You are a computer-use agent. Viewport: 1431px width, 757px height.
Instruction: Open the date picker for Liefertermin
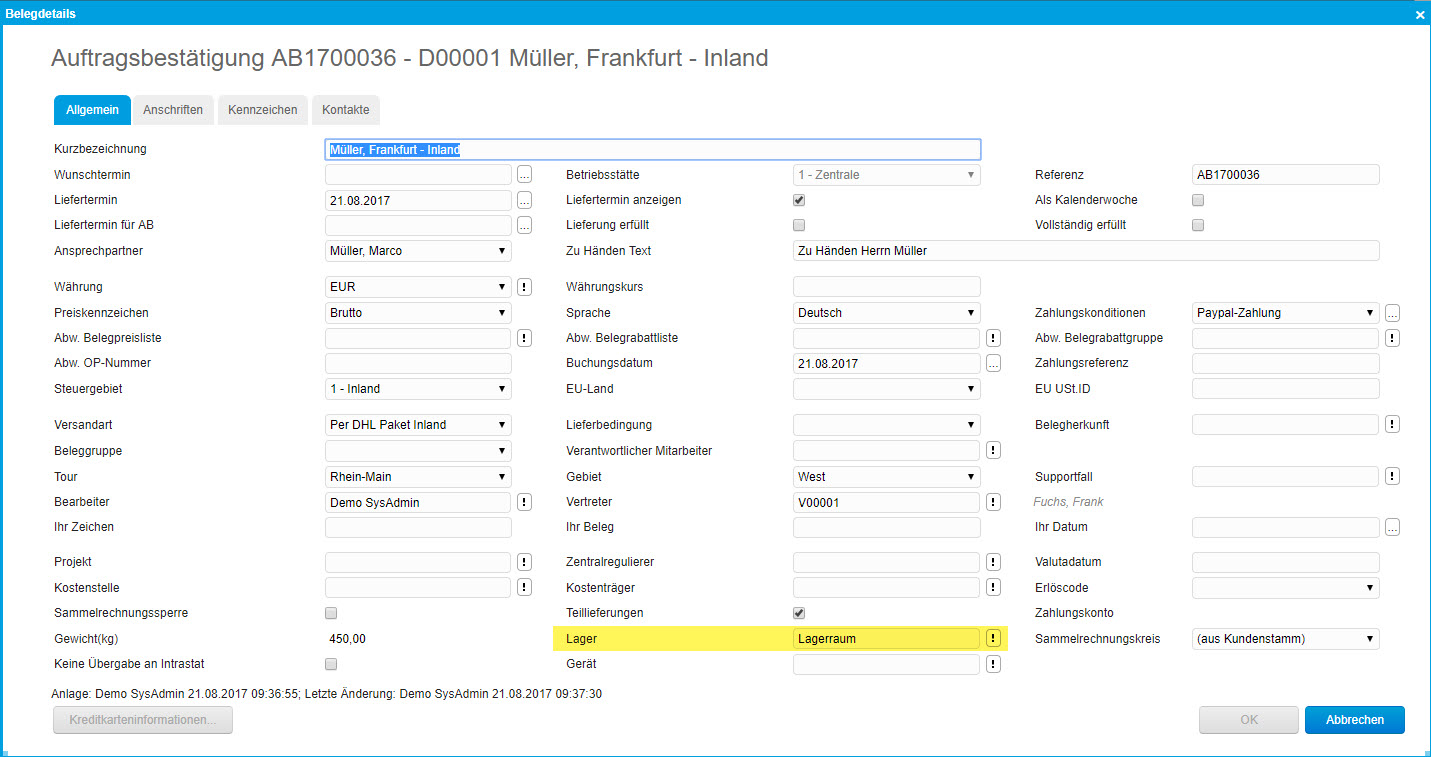click(x=525, y=200)
